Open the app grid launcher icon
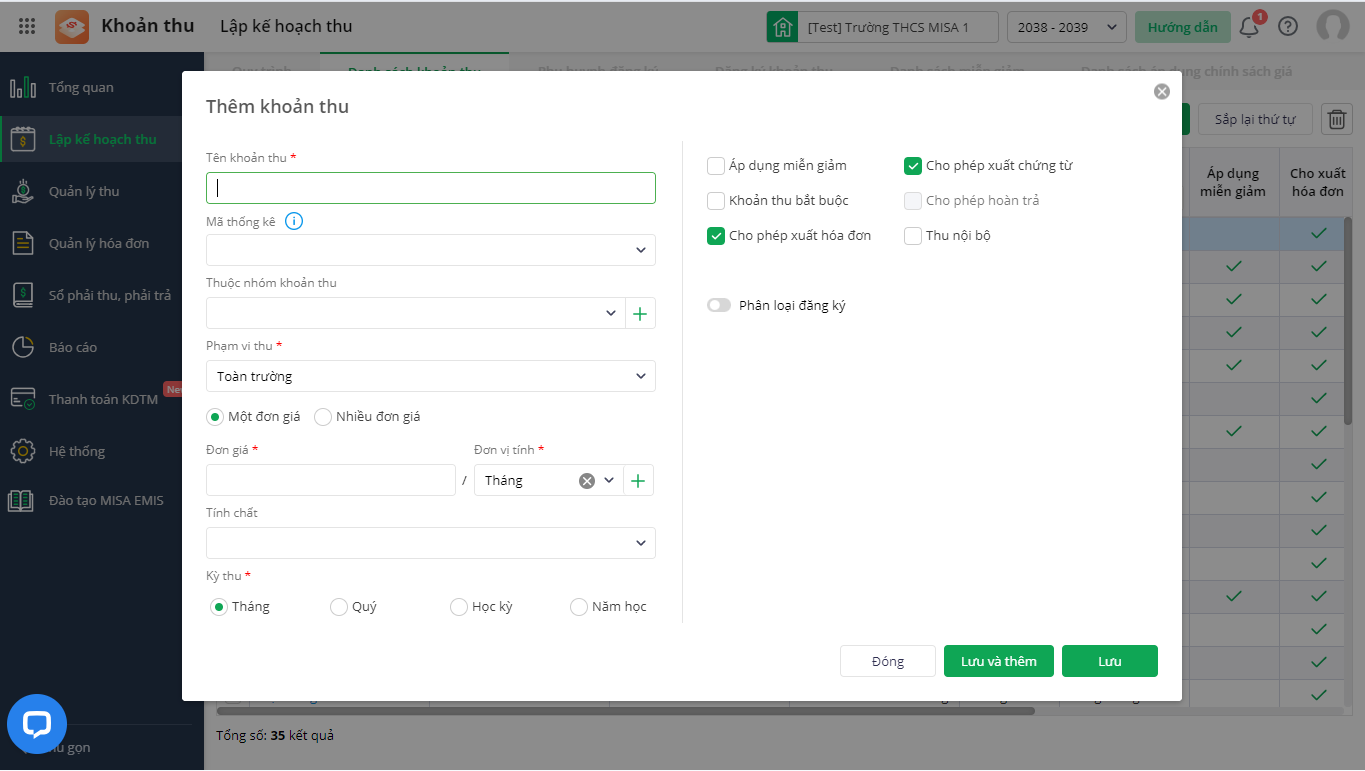The width and height of the screenshot is (1365, 771). (27, 27)
